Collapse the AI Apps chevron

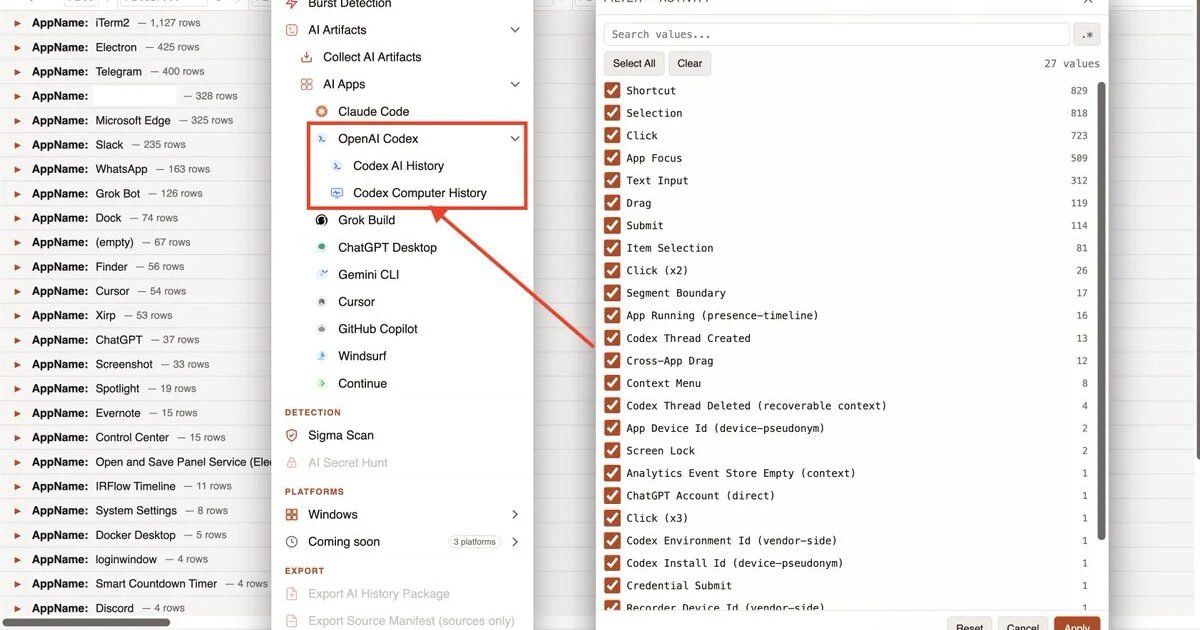tap(515, 85)
